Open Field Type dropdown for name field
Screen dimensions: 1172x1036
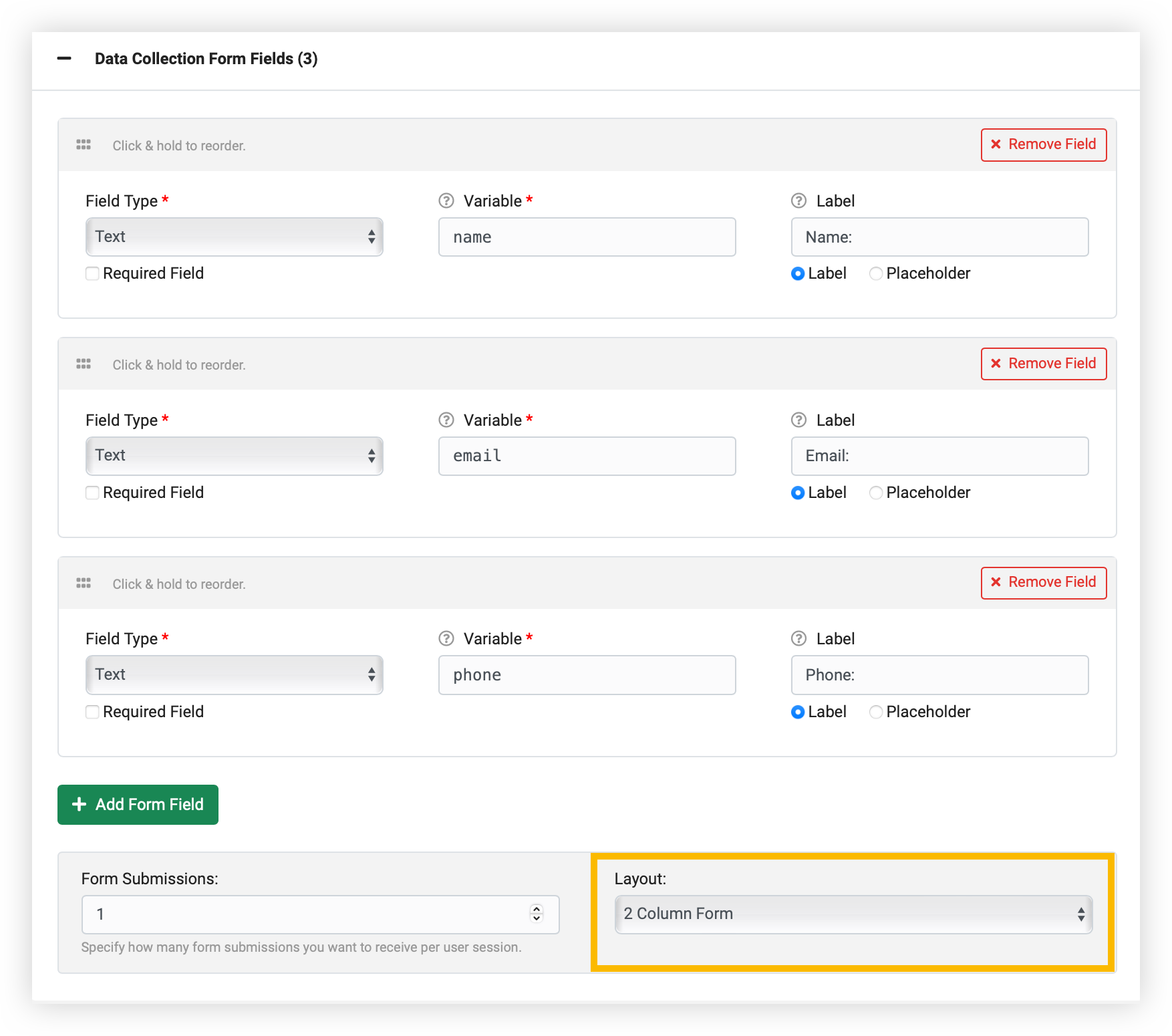(x=234, y=237)
